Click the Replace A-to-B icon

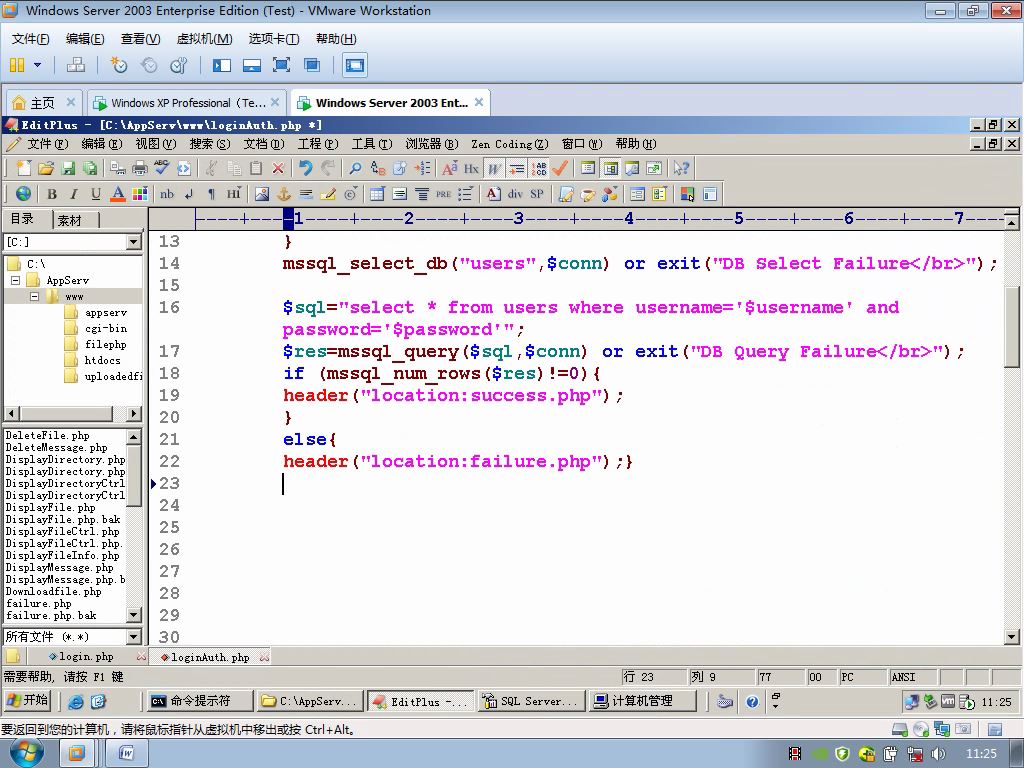(377, 168)
